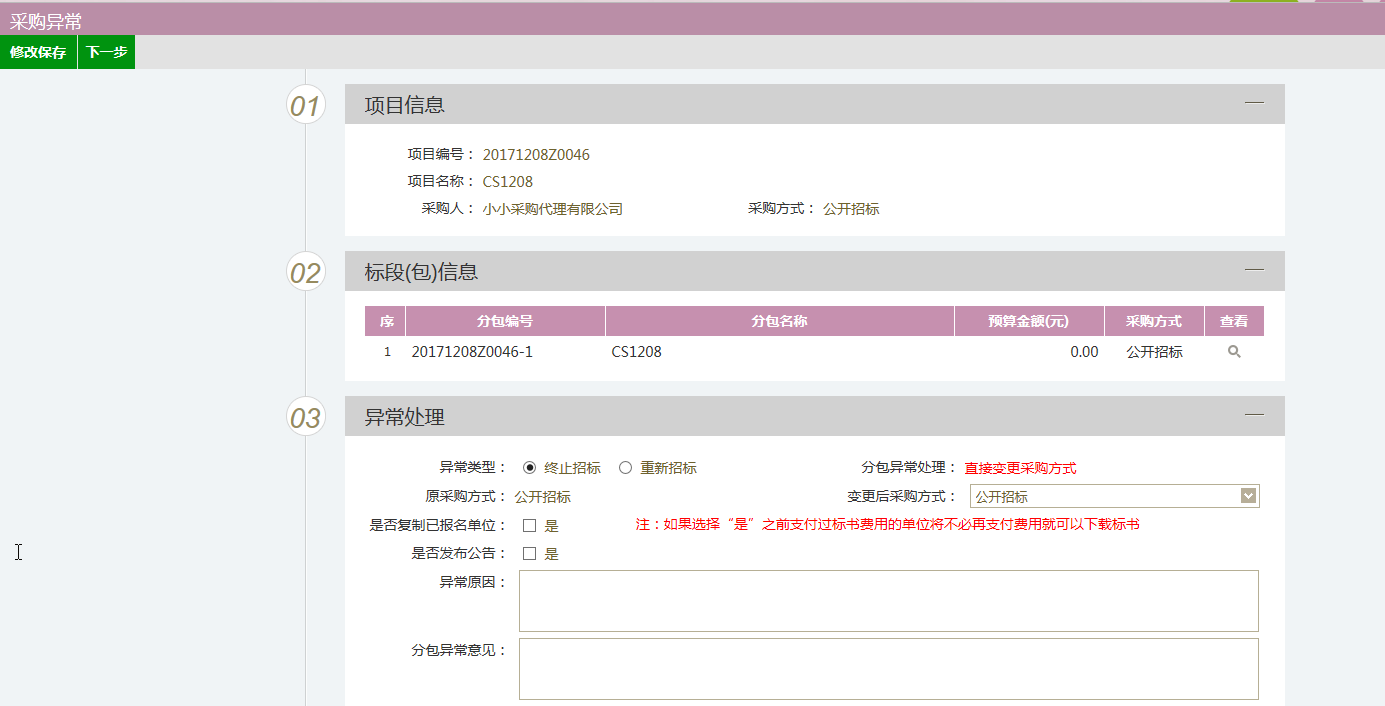Select the 终止招标 radio button

530,468
